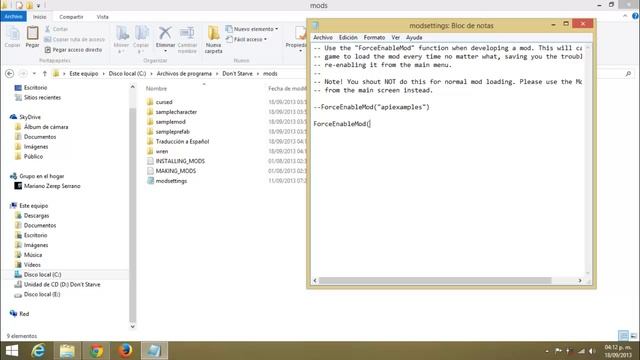The width and height of the screenshot is (640, 360).
Task: Select the INSTALLING_MODS file
Action: point(180,161)
